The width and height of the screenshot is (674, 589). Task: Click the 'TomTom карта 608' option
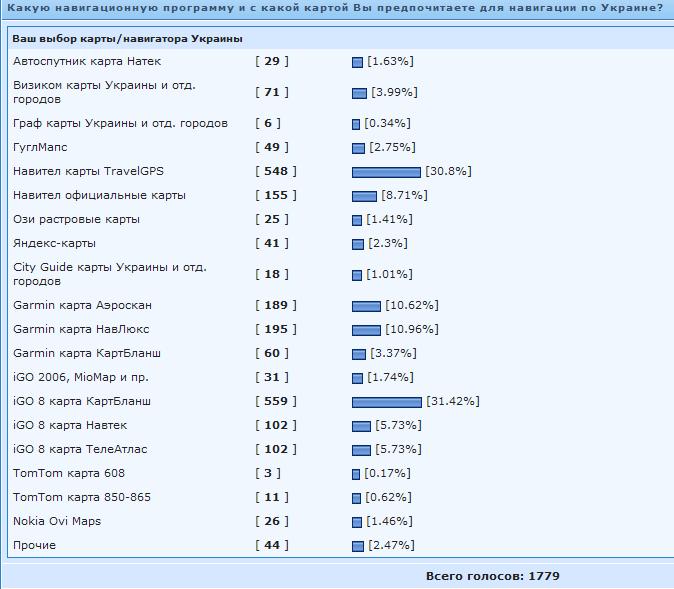(69, 473)
